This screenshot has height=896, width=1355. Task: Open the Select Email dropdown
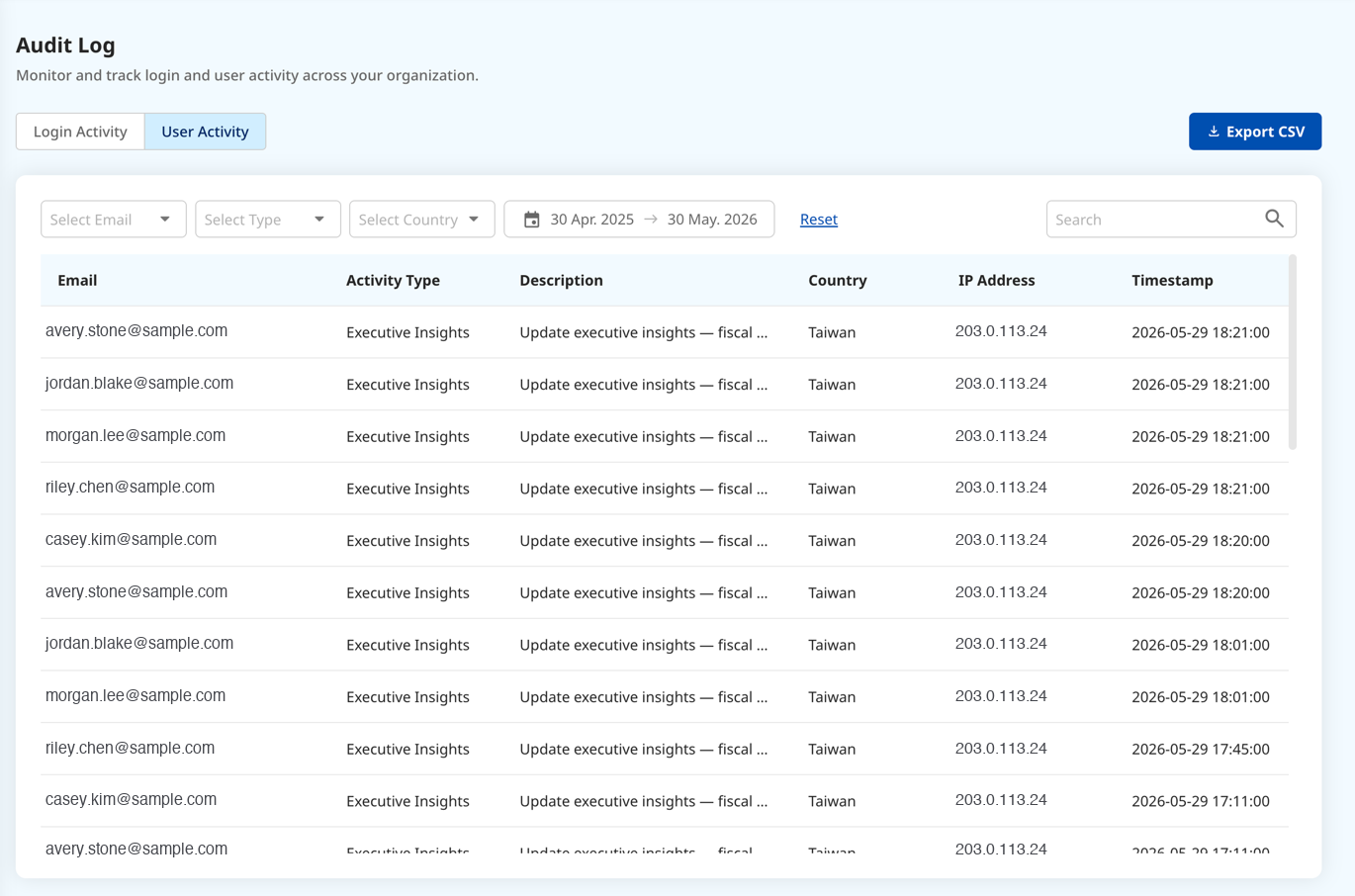[x=114, y=220]
